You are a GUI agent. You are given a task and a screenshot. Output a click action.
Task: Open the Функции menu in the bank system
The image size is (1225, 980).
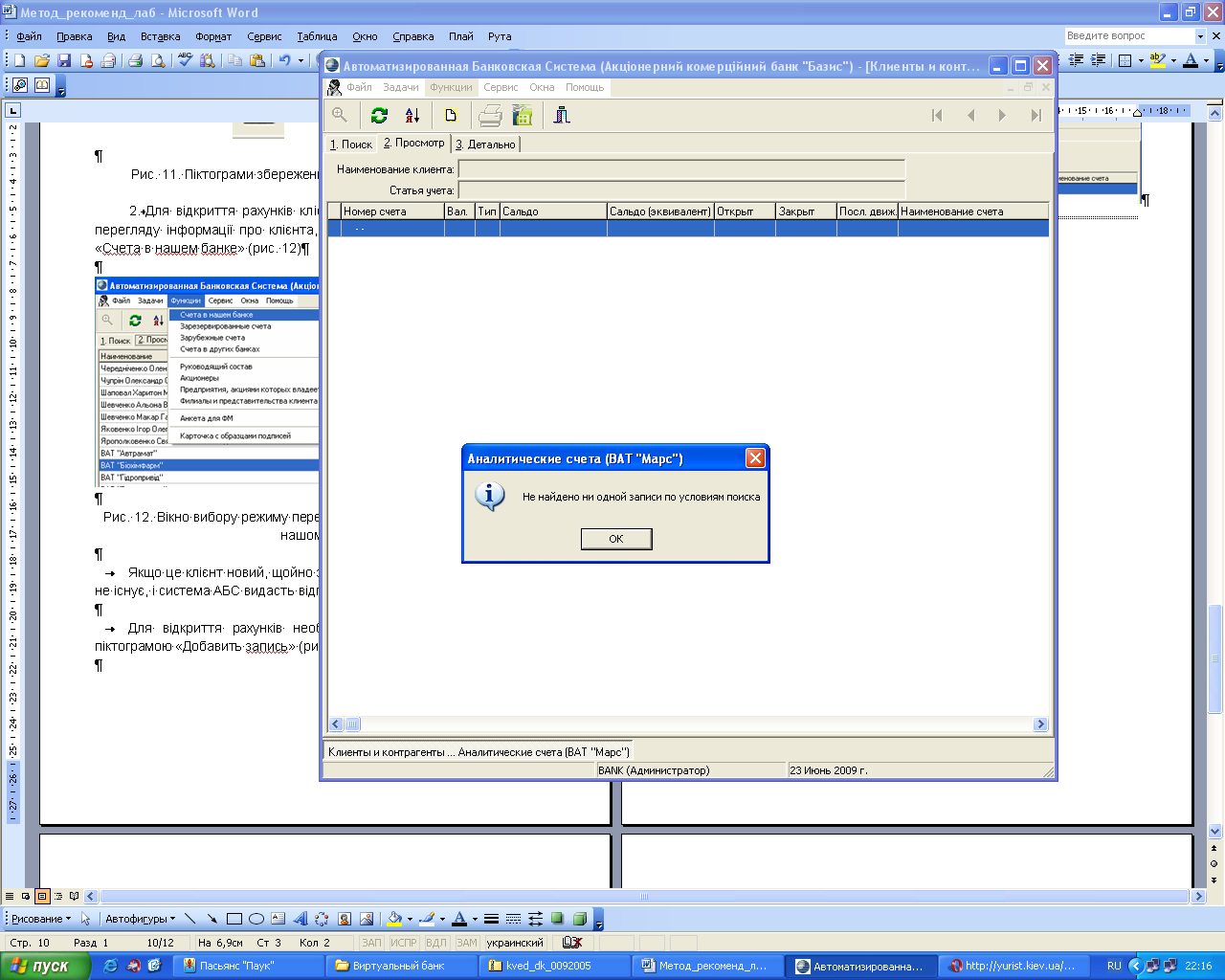coord(451,87)
